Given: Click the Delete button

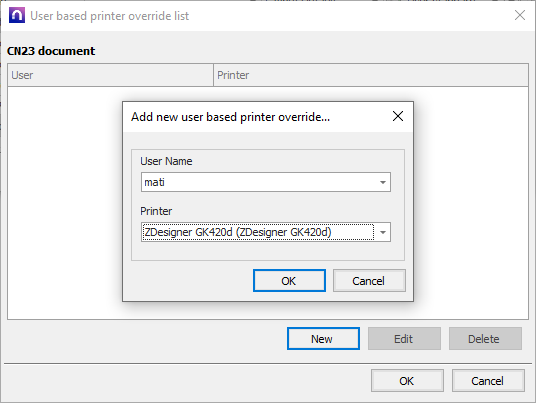Looking at the screenshot, I should tap(485, 339).
